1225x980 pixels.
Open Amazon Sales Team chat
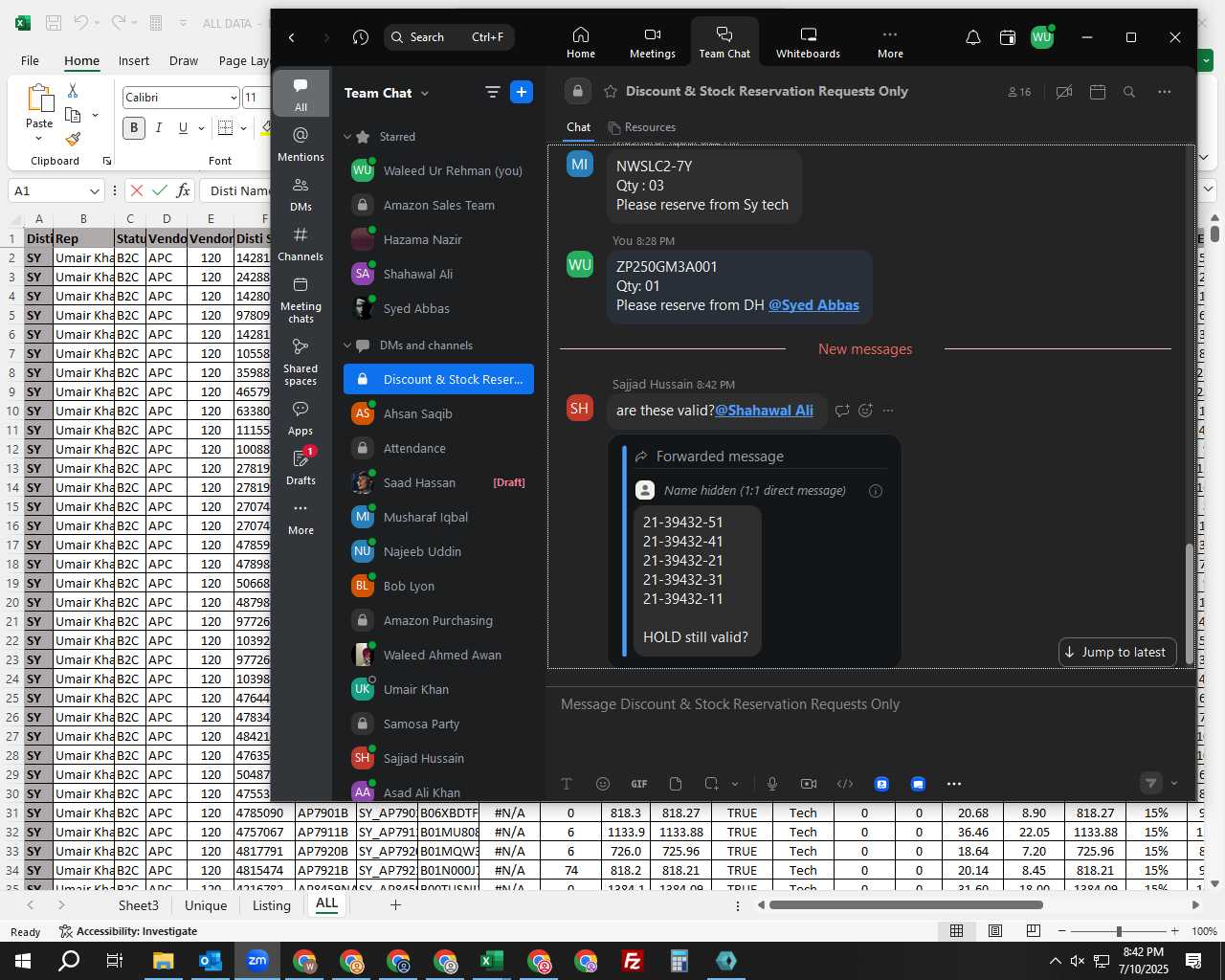pyautogui.click(x=438, y=205)
